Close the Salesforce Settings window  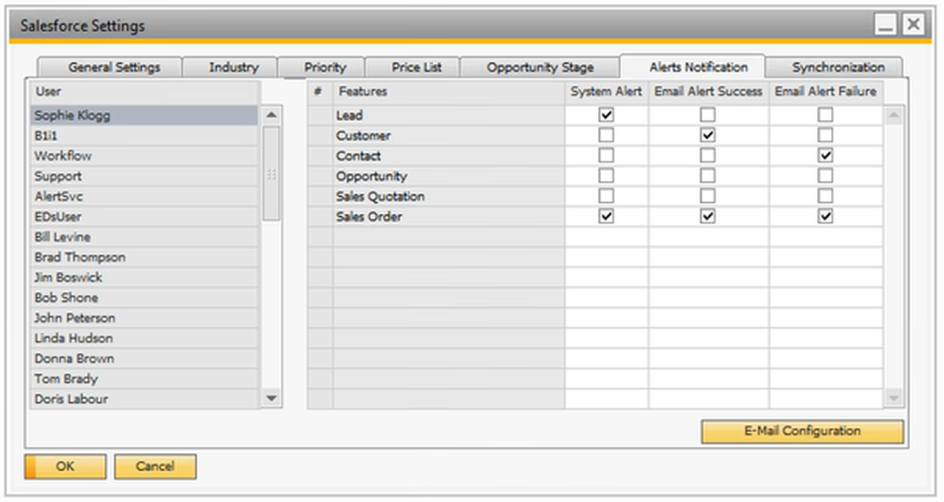[913, 26]
